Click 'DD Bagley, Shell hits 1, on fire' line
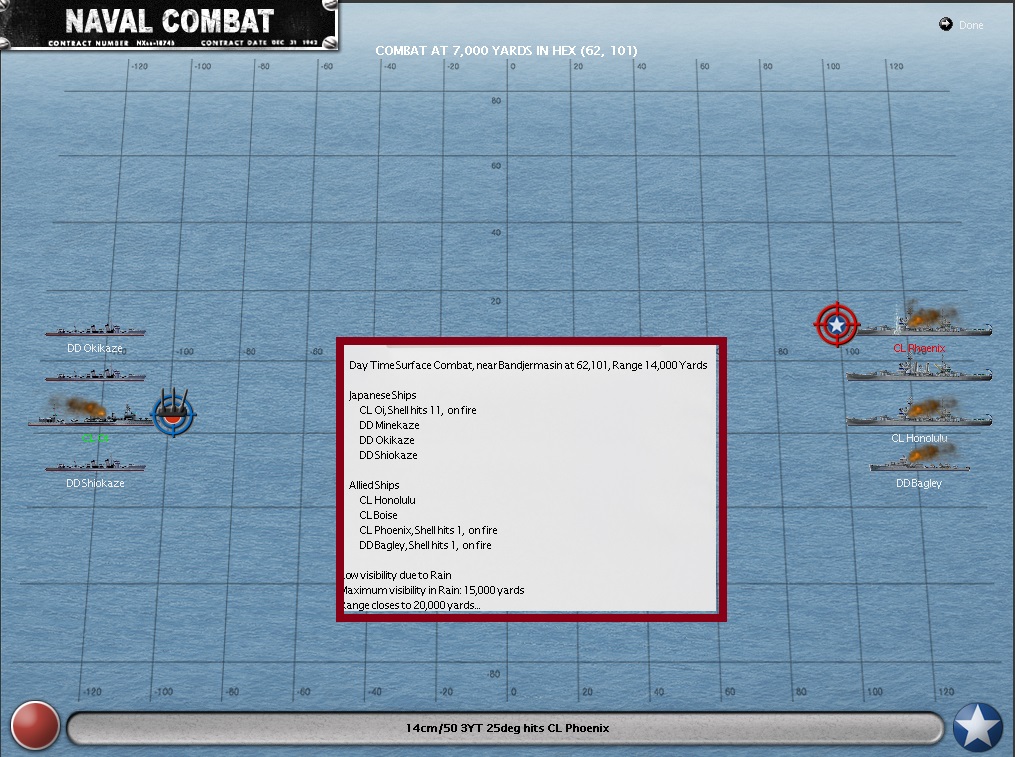Screen dimensions: 1015x757 (x=425, y=545)
